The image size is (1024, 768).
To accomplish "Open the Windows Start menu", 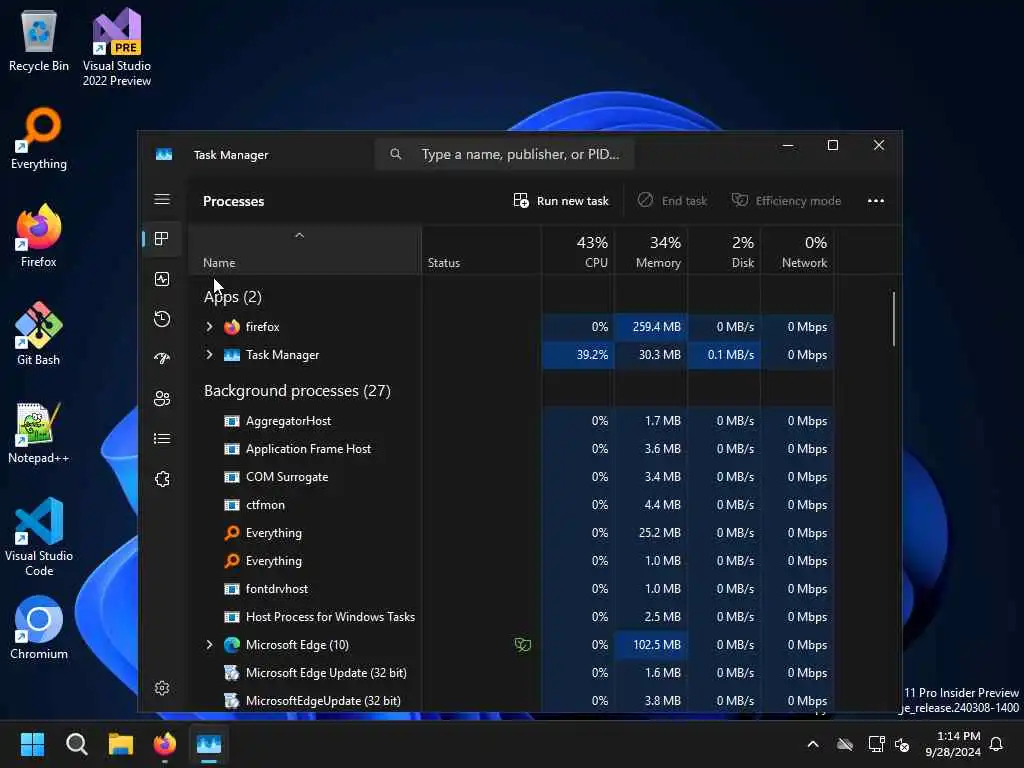I will click(x=32, y=744).
